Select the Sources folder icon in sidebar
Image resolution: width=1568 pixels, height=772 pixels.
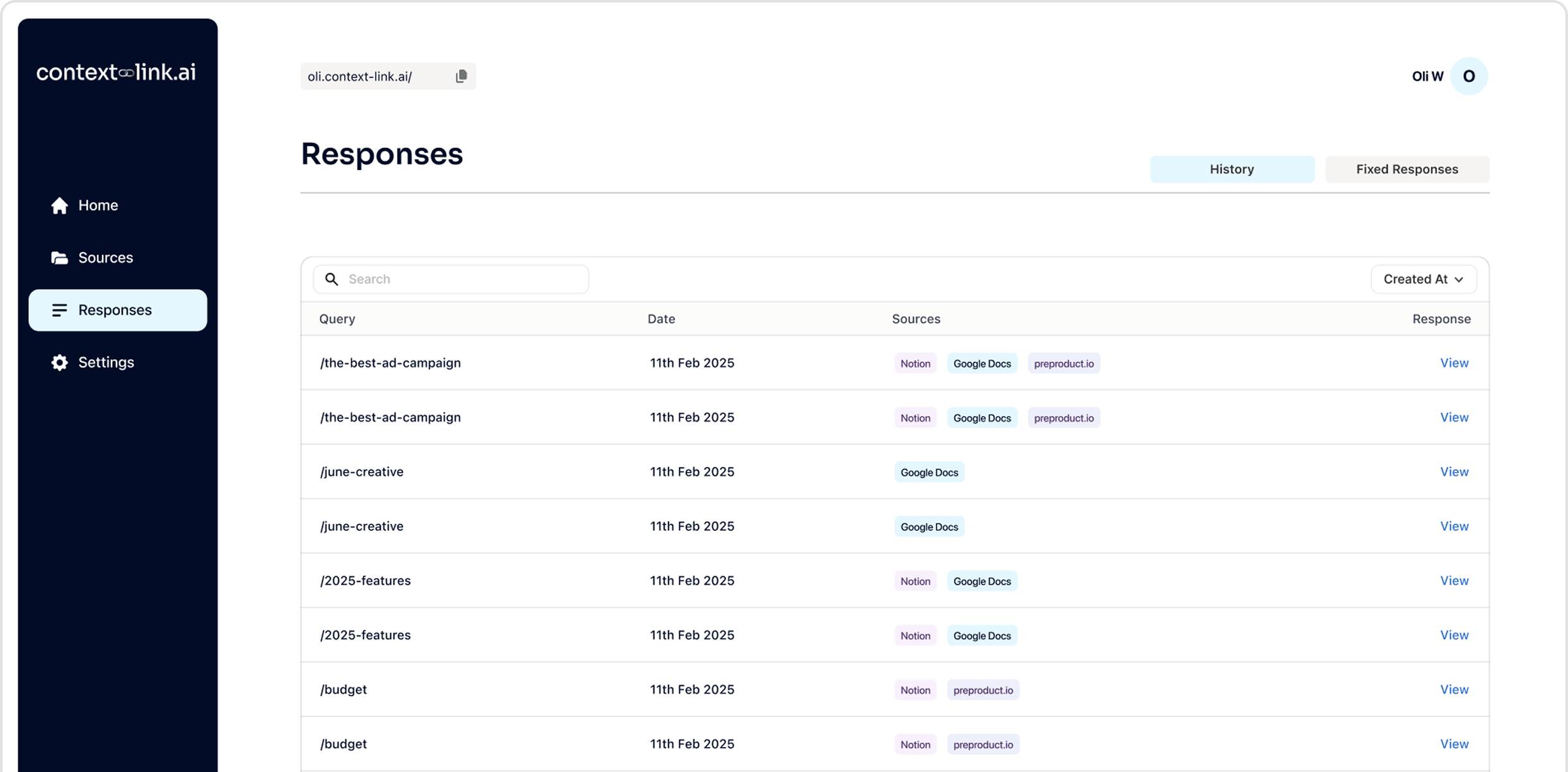point(59,257)
